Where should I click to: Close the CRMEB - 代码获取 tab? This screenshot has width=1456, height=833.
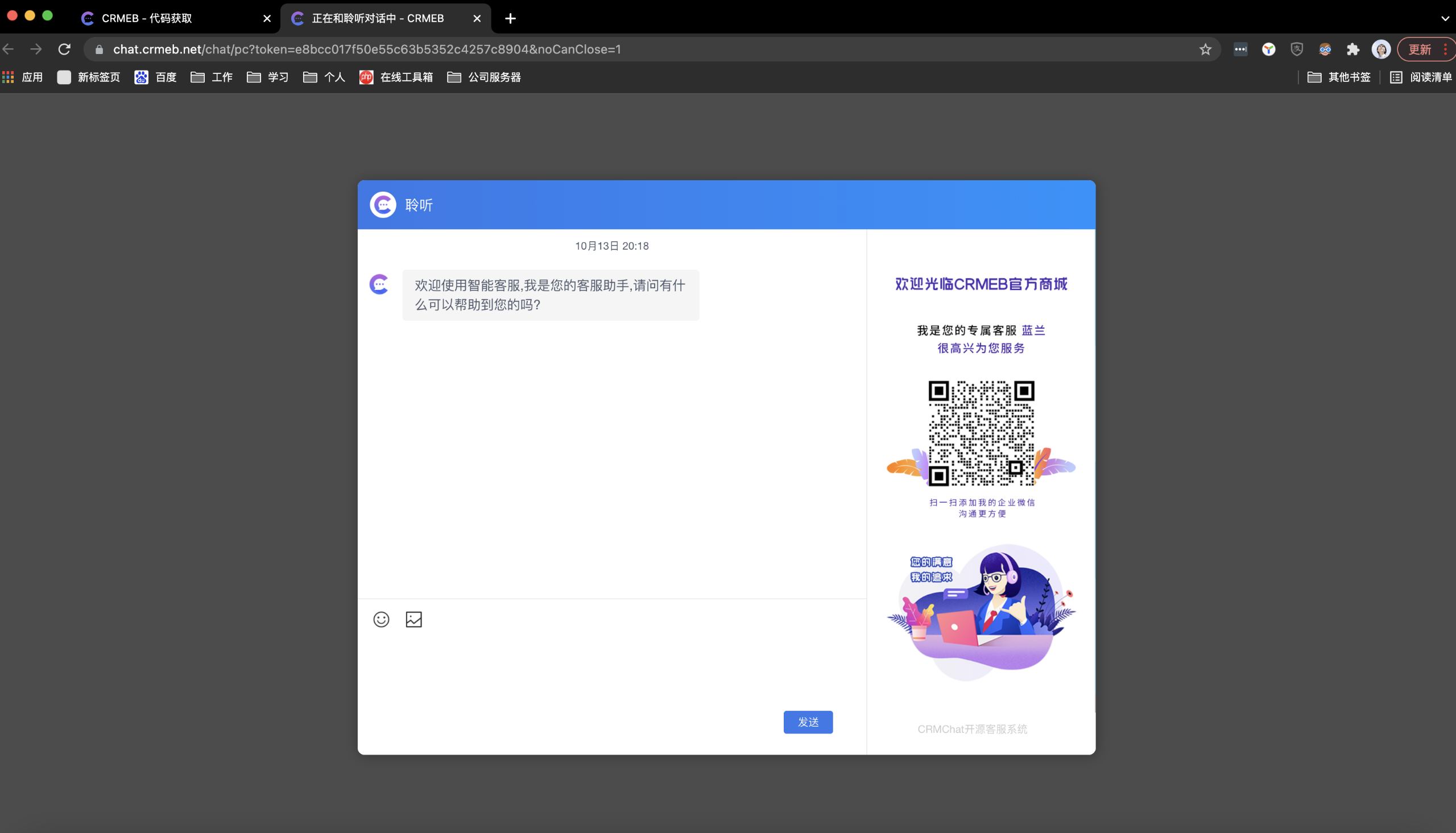pyautogui.click(x=267, y=18)
